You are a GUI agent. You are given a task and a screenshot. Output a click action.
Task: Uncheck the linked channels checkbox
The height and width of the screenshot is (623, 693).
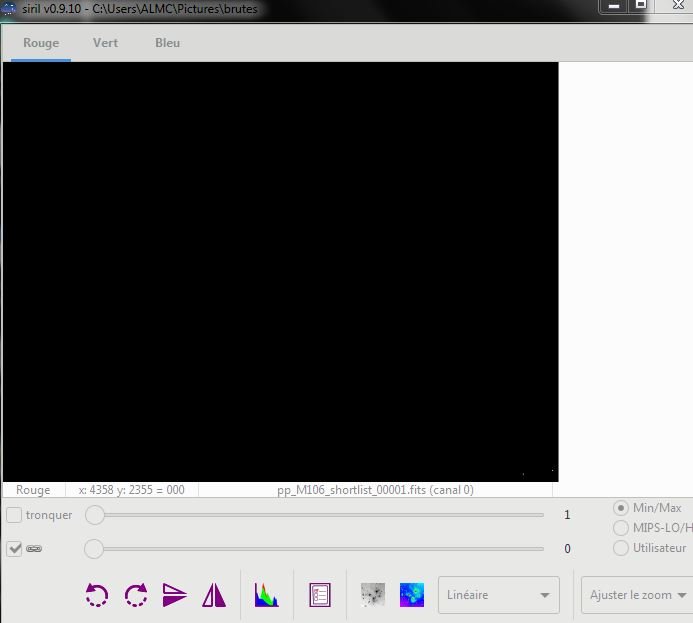click(x=14, y=549)
